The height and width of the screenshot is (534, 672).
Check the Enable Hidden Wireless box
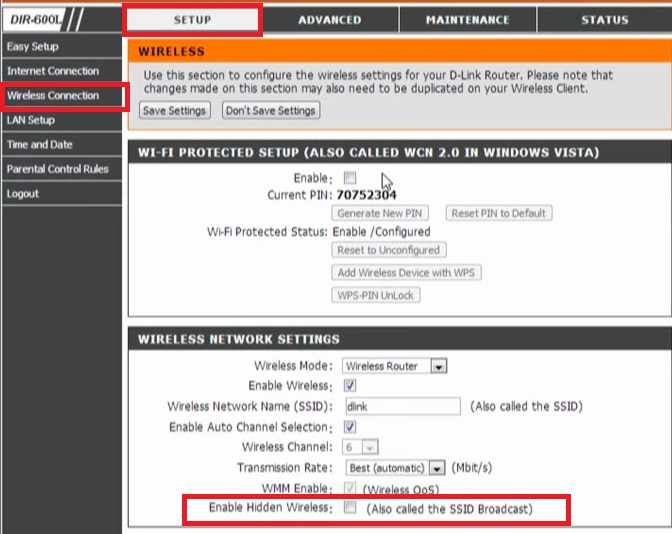pyautogui.click(x=350, y=509)
